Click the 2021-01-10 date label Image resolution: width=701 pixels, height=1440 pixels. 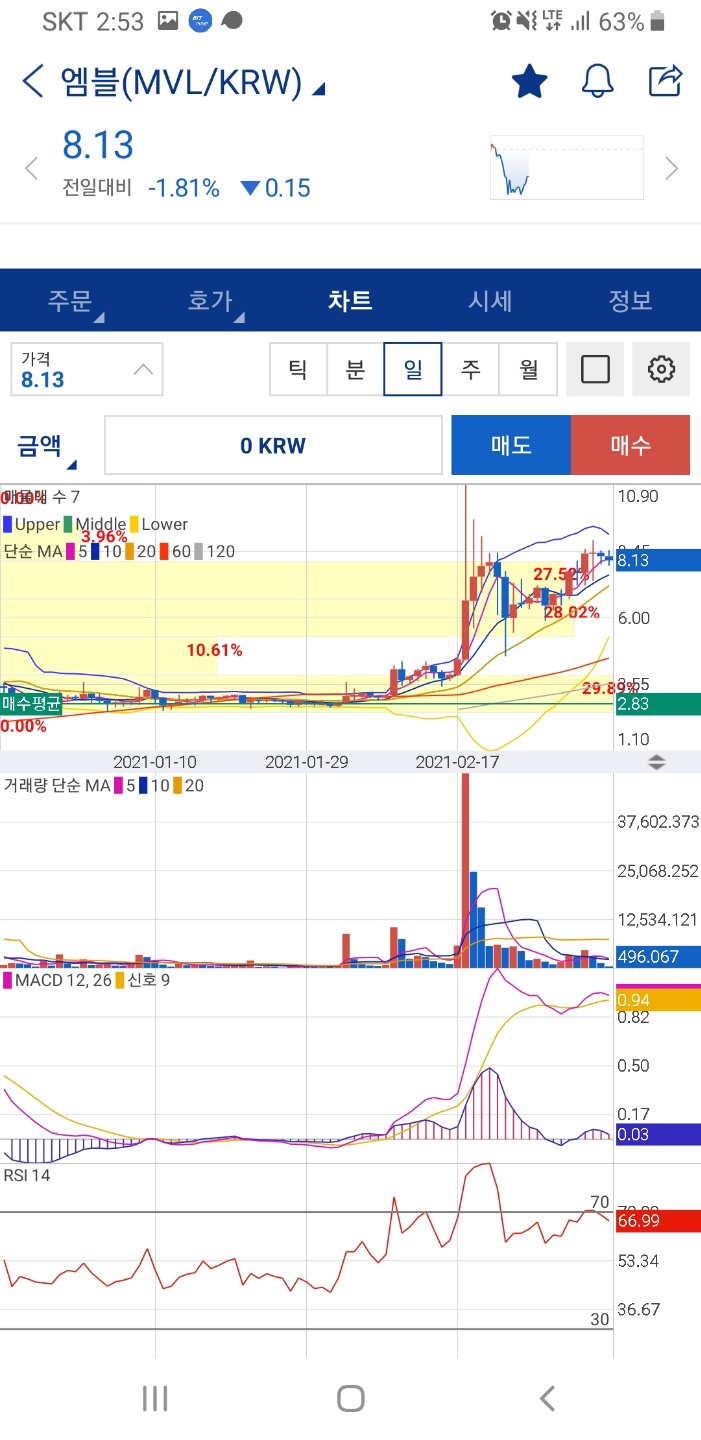point(155,762)
